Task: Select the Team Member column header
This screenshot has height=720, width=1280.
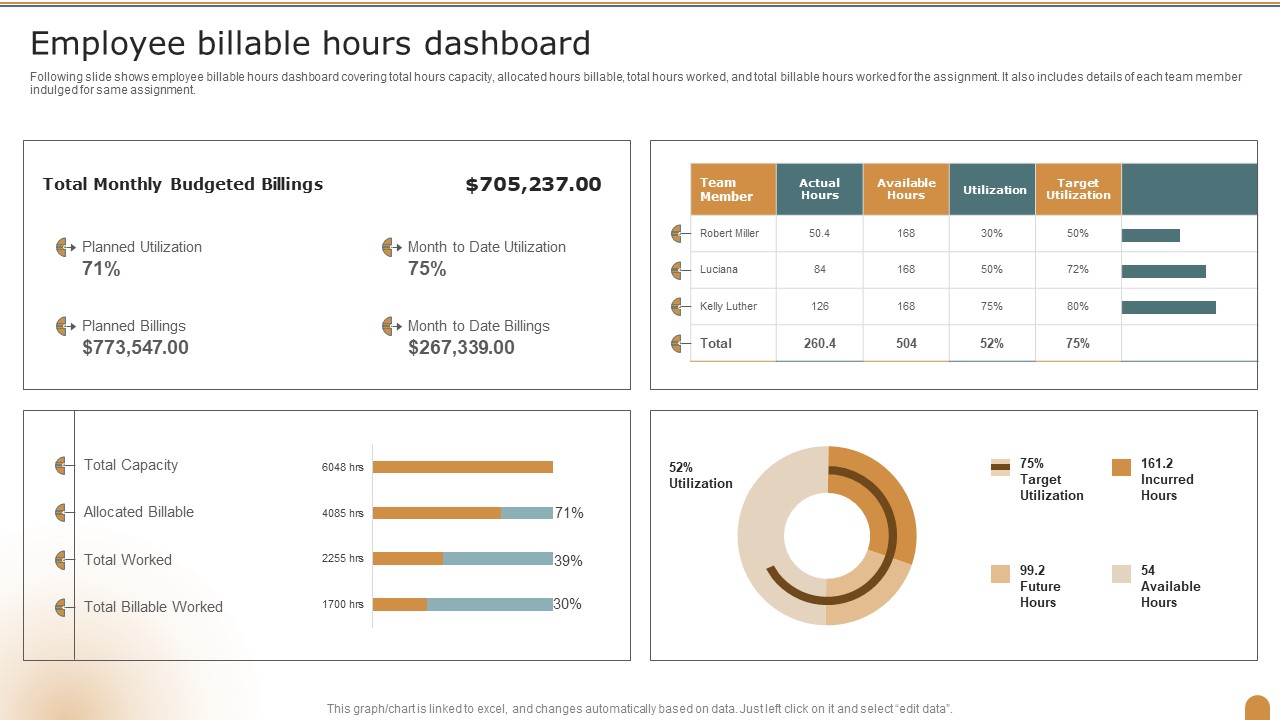Action: (x=733, y=189)
